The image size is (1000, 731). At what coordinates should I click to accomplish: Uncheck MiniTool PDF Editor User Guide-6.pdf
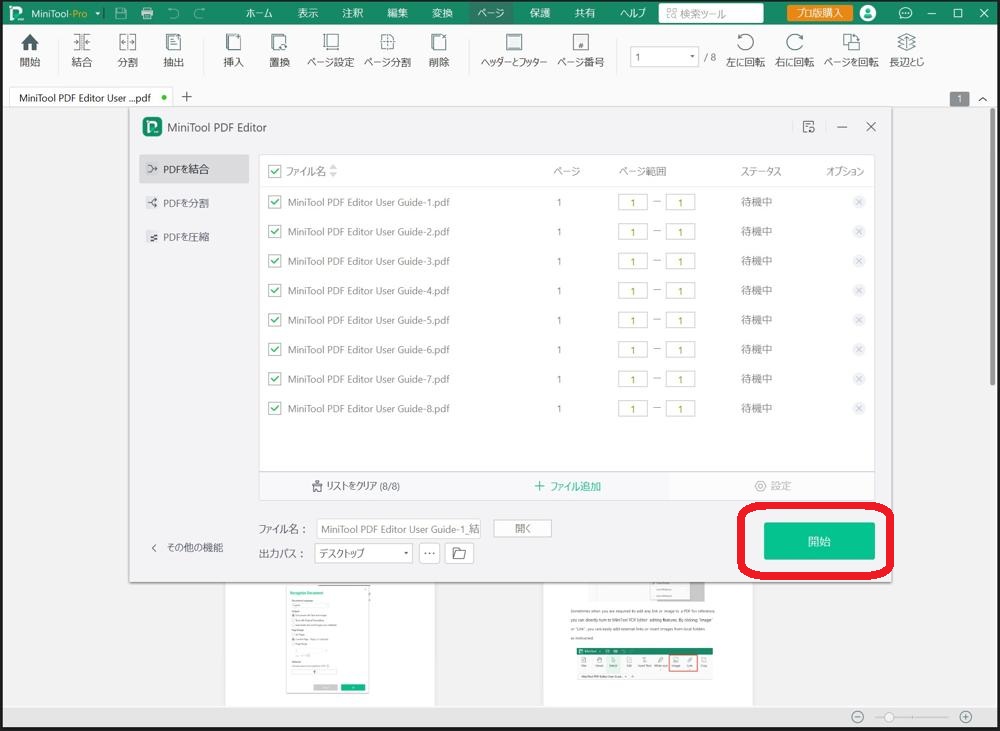pyautogui.click(x=275, y=350)
